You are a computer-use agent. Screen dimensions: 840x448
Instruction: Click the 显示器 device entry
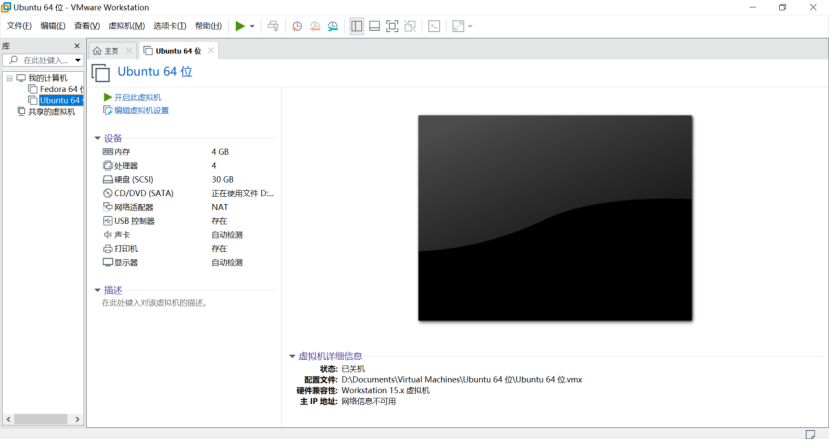(x=121, y=263)
